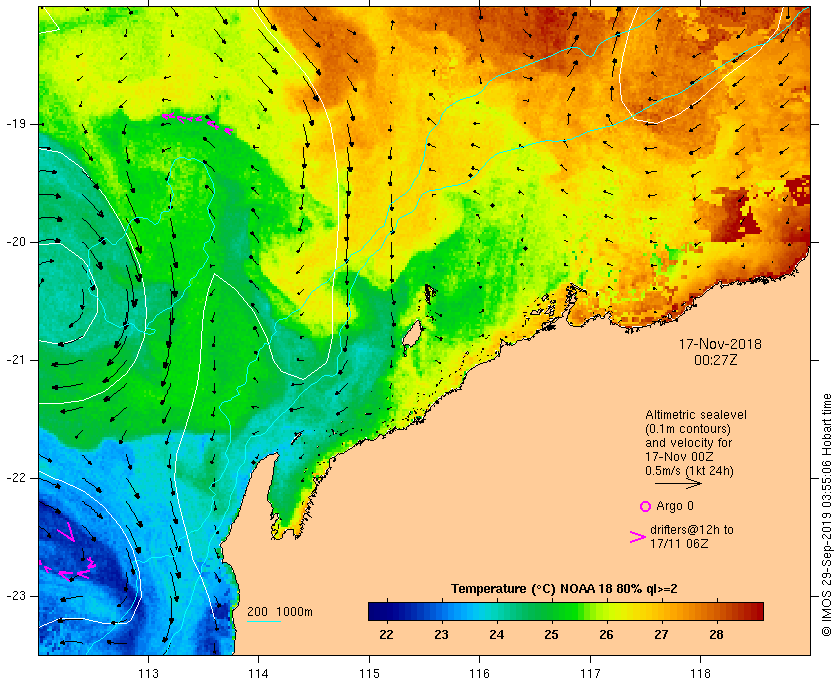Click the -21 latitude axis label
The height and width of the screenshot is (680, 840).
click(16, 360)
